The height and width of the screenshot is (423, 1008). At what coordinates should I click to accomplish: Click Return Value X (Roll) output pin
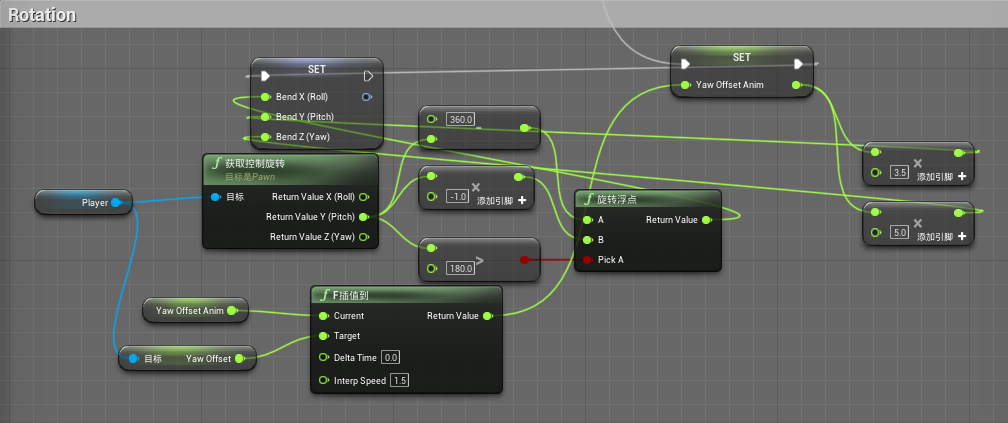[364, 197]
